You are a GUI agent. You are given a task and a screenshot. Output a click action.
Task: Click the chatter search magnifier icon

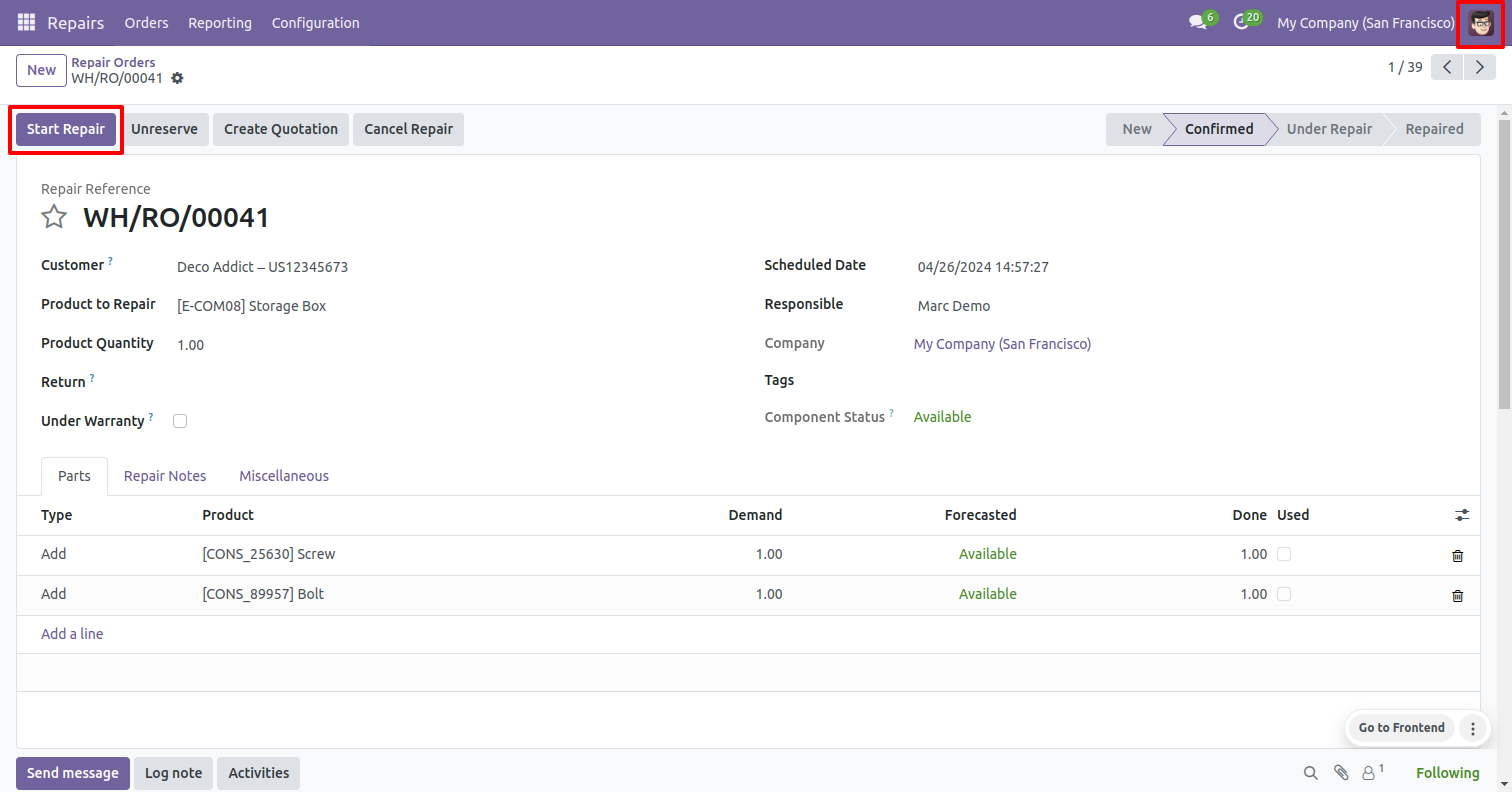click(1310, 773)
